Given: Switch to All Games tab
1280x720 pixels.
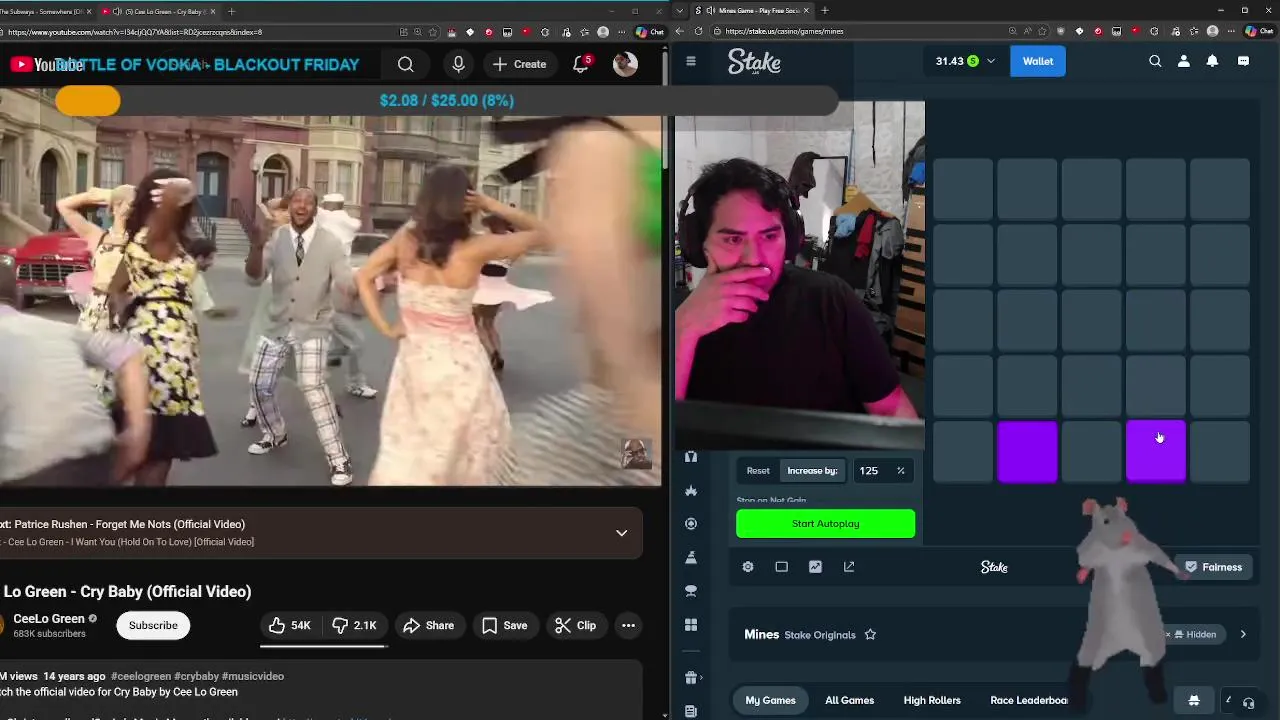Looking at the screenshot, I should click(x=849, y=700).
